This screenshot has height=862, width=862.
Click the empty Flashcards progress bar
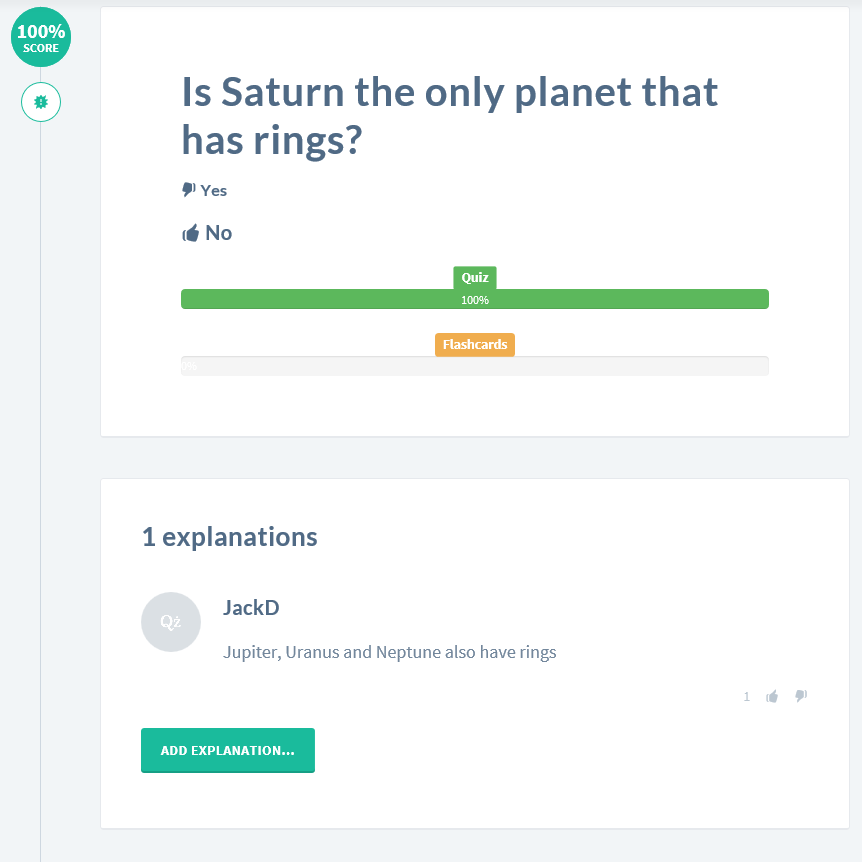pyautogui.click(x=475, y=366)
